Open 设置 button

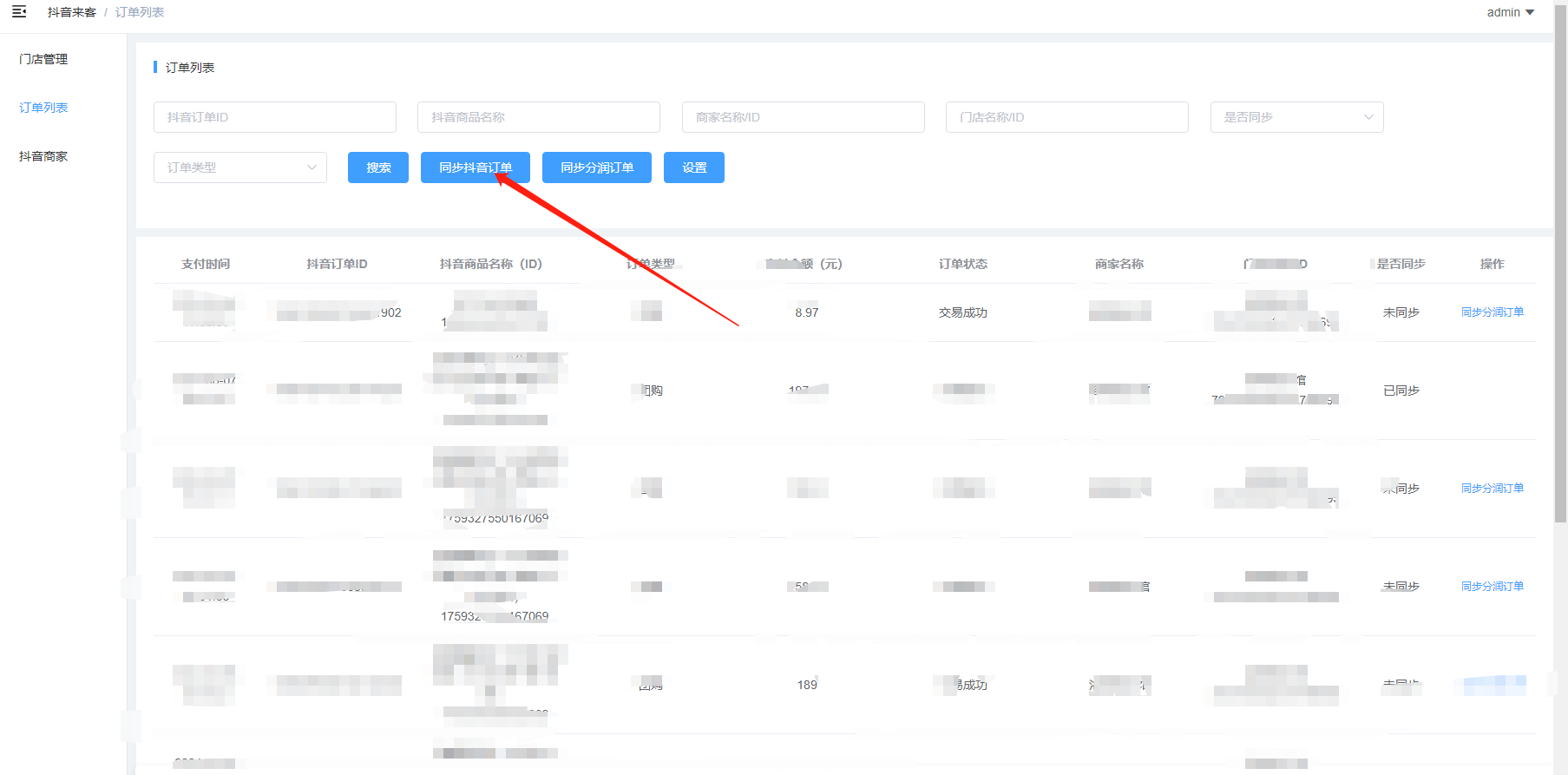click(694, 167)
